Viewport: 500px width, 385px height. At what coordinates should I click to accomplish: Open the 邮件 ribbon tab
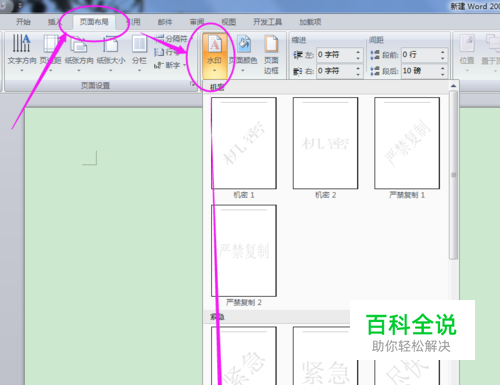point(165,22)
